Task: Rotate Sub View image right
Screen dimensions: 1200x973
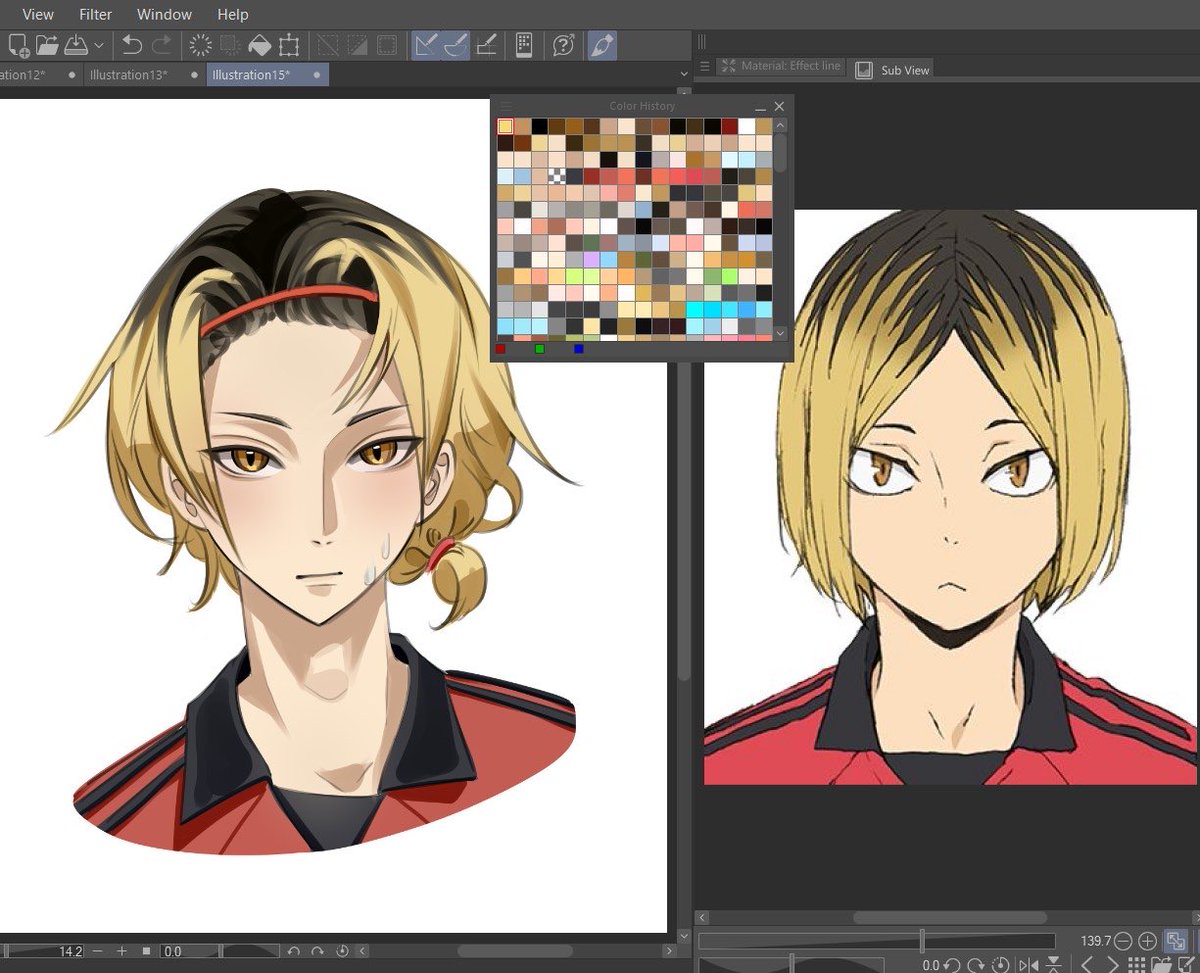Action: (x=977, y=965)
